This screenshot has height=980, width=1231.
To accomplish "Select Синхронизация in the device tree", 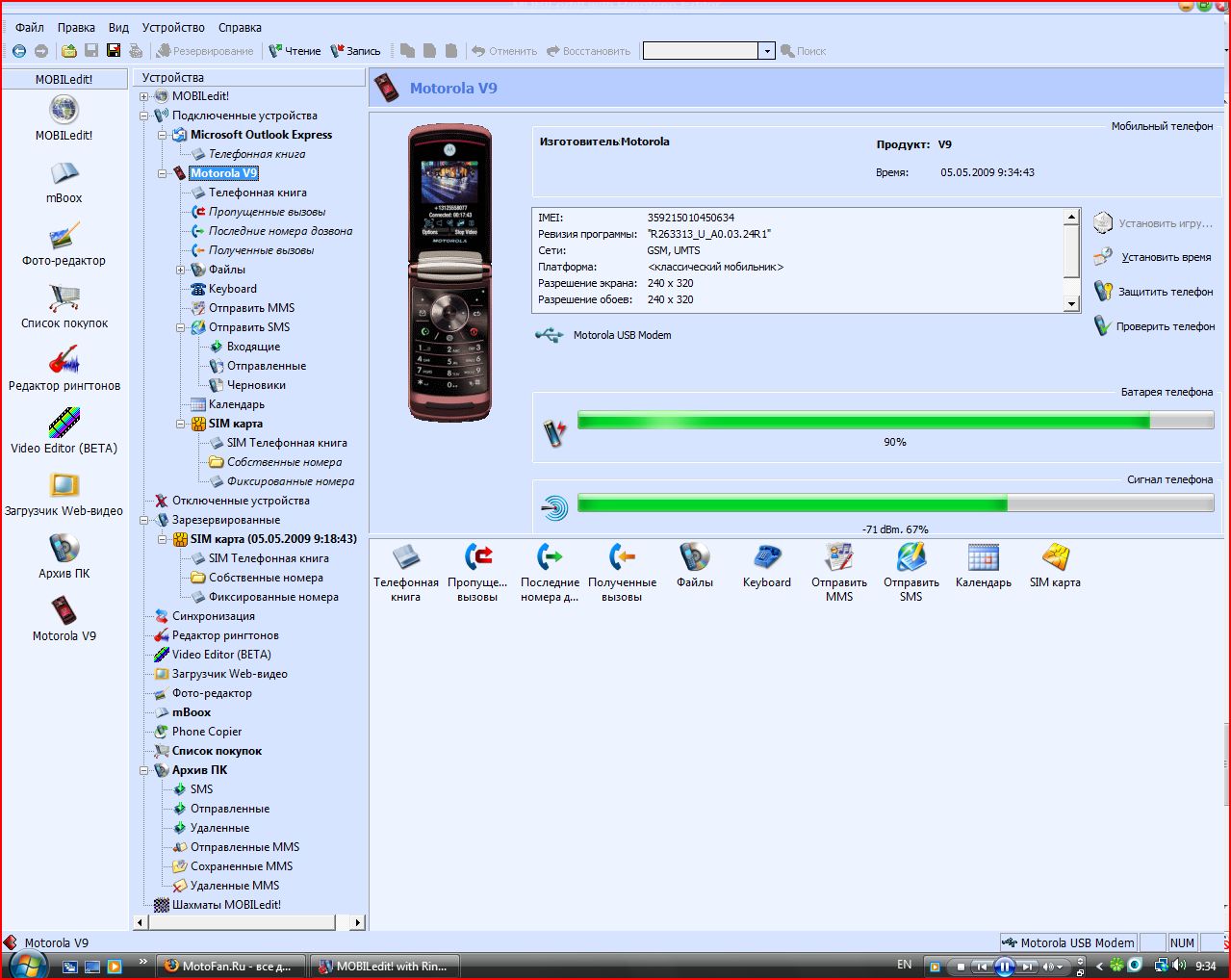I will 214,616.
